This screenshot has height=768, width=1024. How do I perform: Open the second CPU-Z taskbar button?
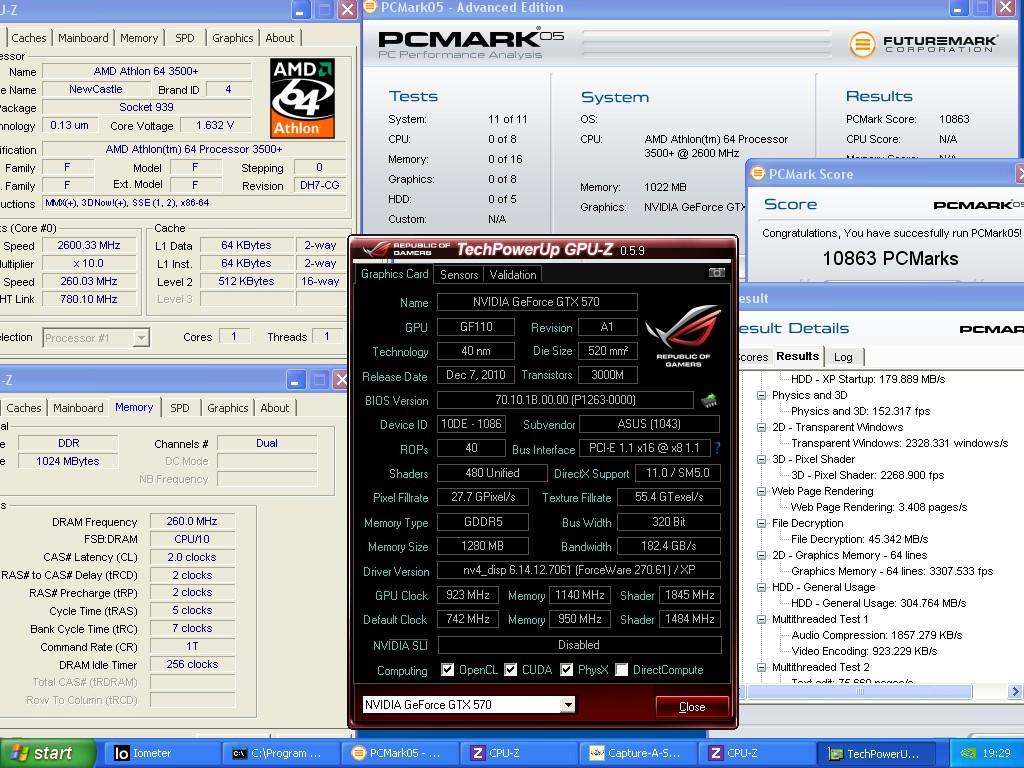pyautogui.click(x=758, y=753)
